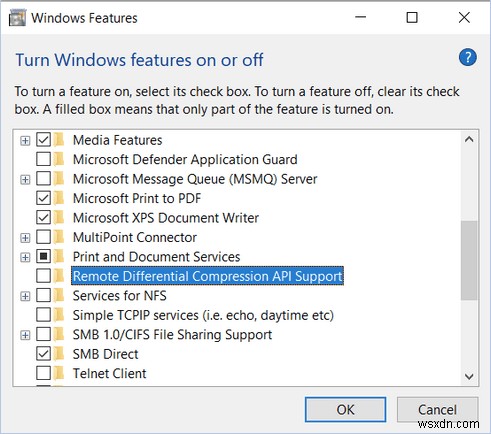Select the MultiPoint Connector label
This screenshot has width=491, height=434.
coord(135,237)
